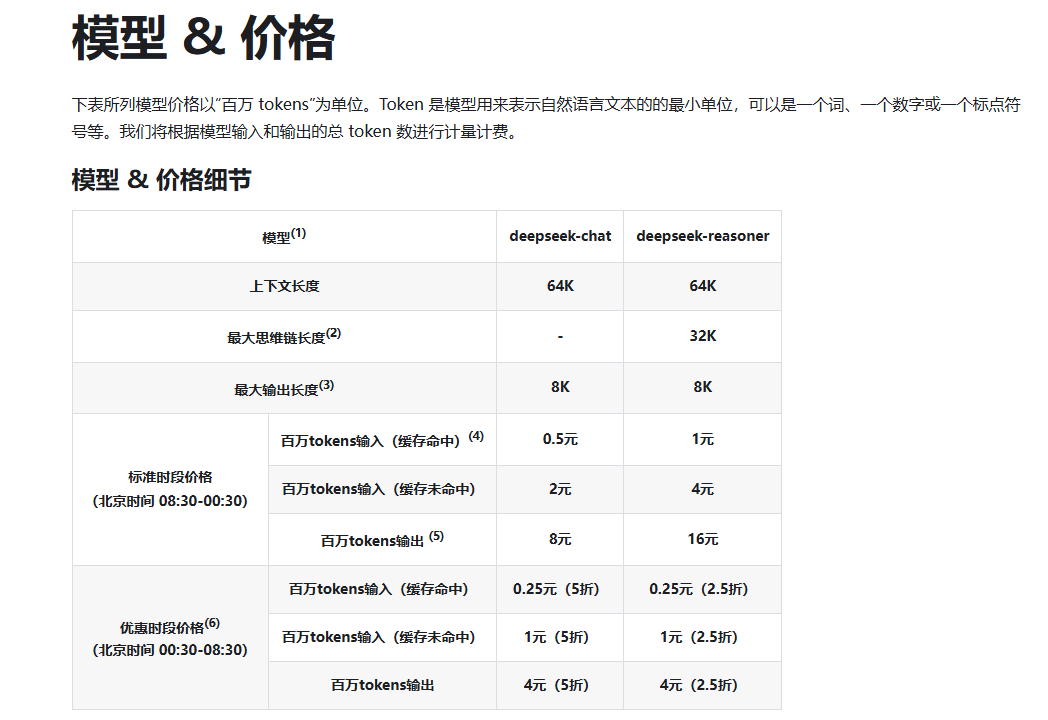
Task: Open footnote (3) beside 最大输出长度
Action: pos(326,384)
